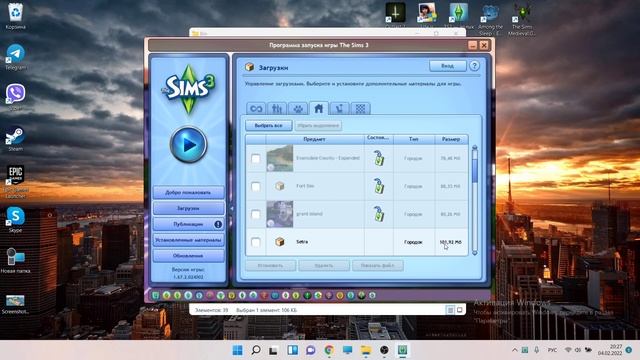This screenshot has width=640, height=360.
Task: Tick the checkbox for Evansdale County - Expanded
Action: (x=256, y=158)
